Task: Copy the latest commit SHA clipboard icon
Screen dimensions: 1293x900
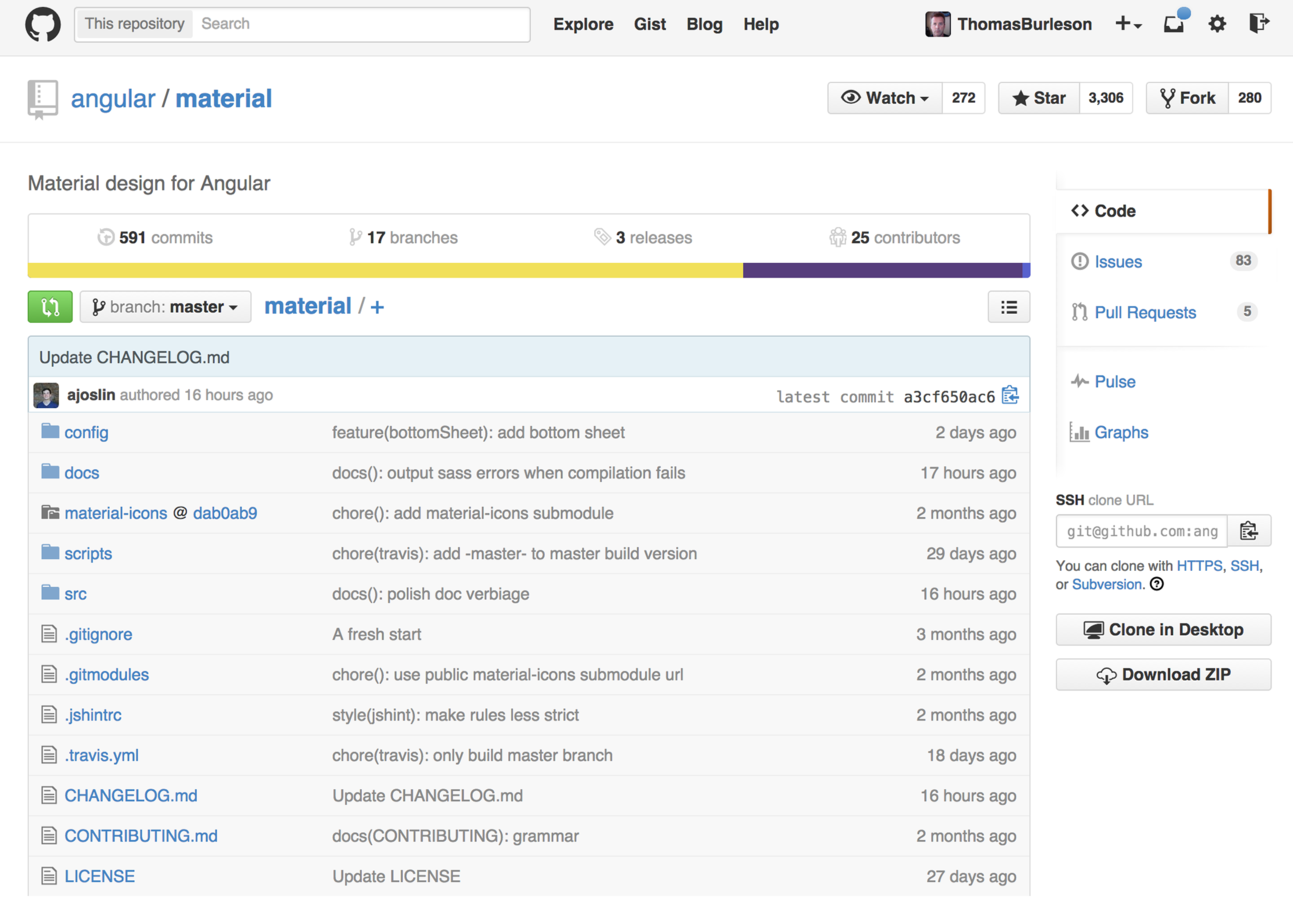Action: [x=1010, y=396]
